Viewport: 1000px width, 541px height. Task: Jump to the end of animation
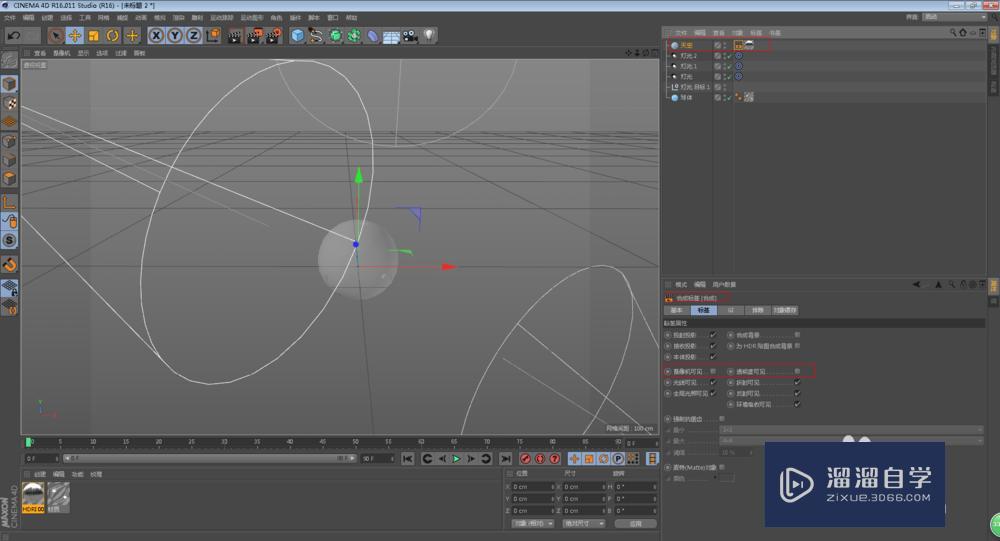[506, 459]
